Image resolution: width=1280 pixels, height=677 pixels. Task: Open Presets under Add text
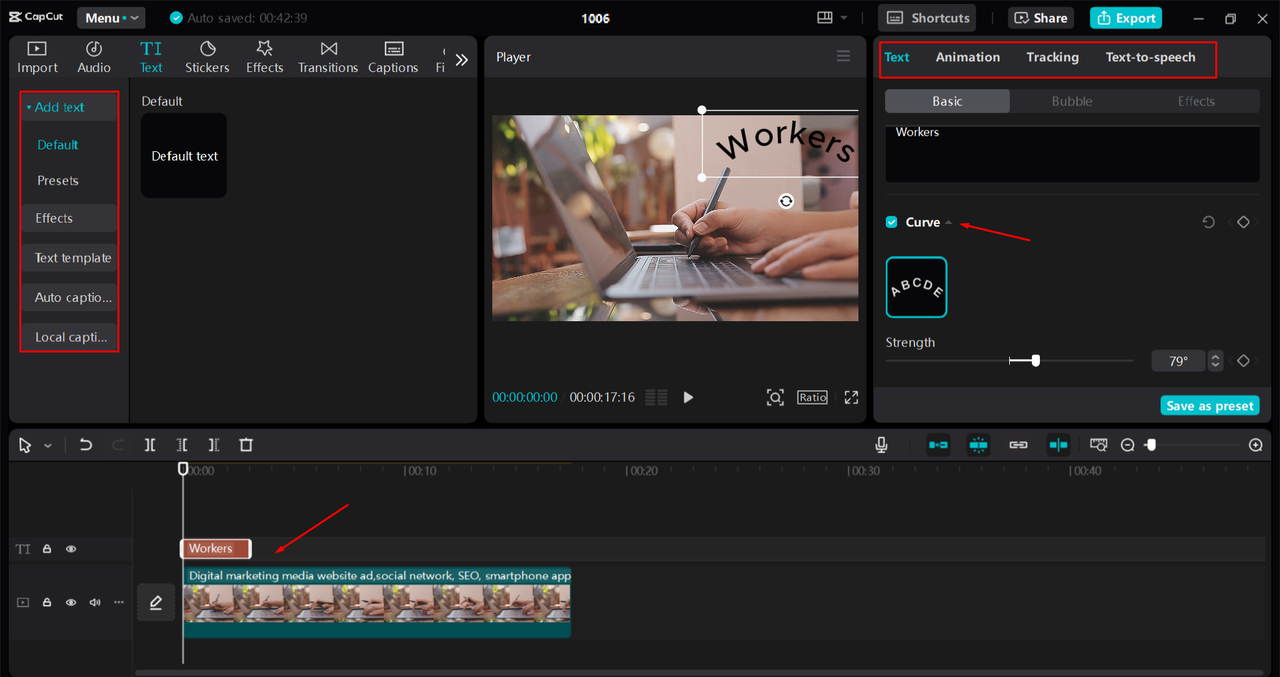[58, 181]
